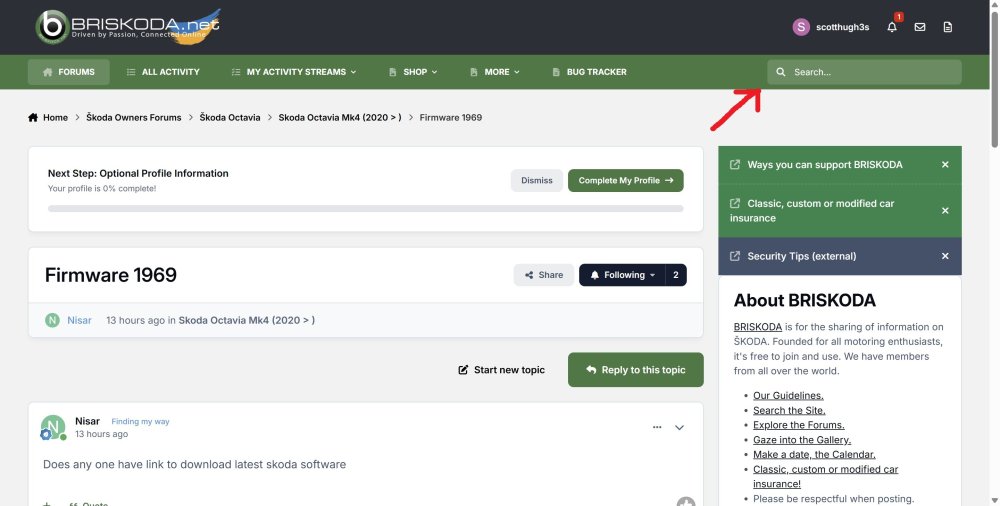Expand My Activity Streams menu
Viewport: 1000px width, 506px height.
(x=293, y=72)
